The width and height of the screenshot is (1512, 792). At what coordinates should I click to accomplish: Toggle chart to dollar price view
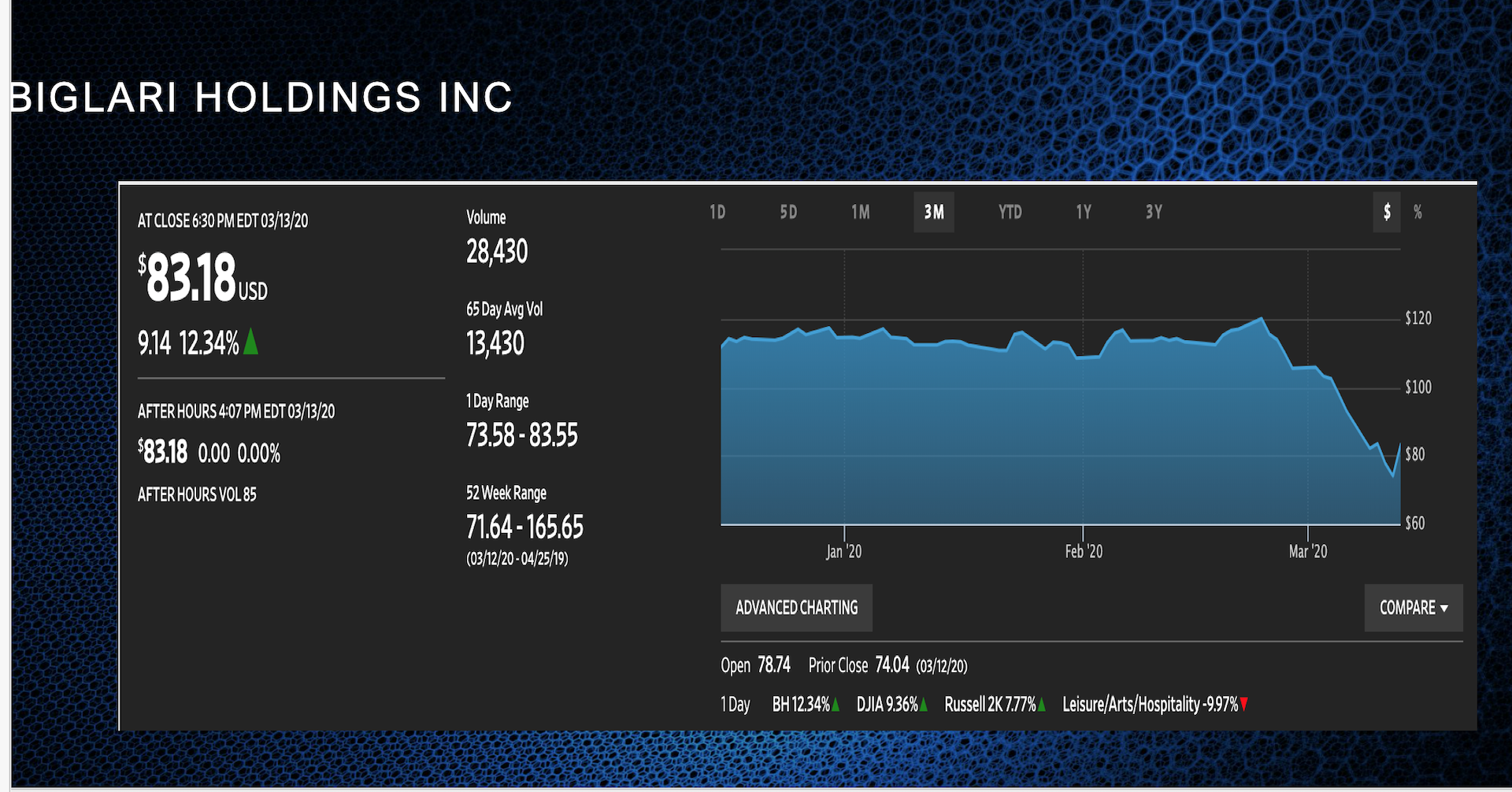[x=1387, y=212]
